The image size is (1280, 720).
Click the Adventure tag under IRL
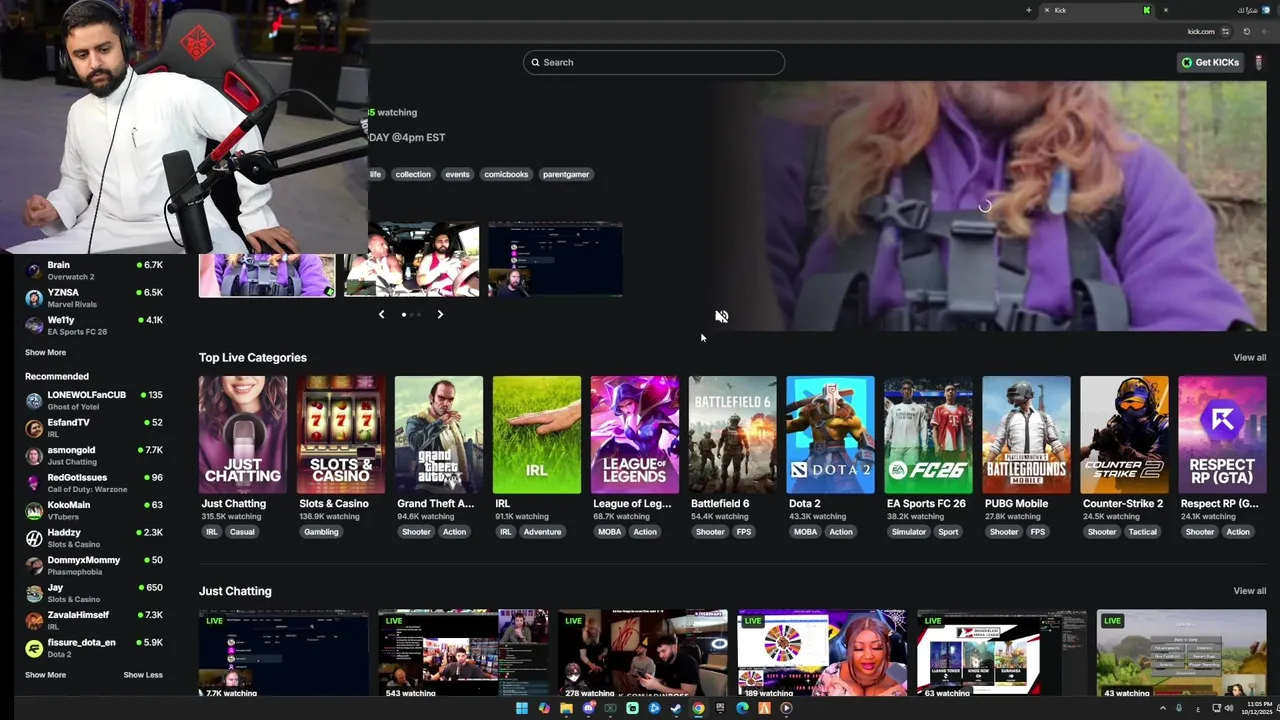click(542, 532)
